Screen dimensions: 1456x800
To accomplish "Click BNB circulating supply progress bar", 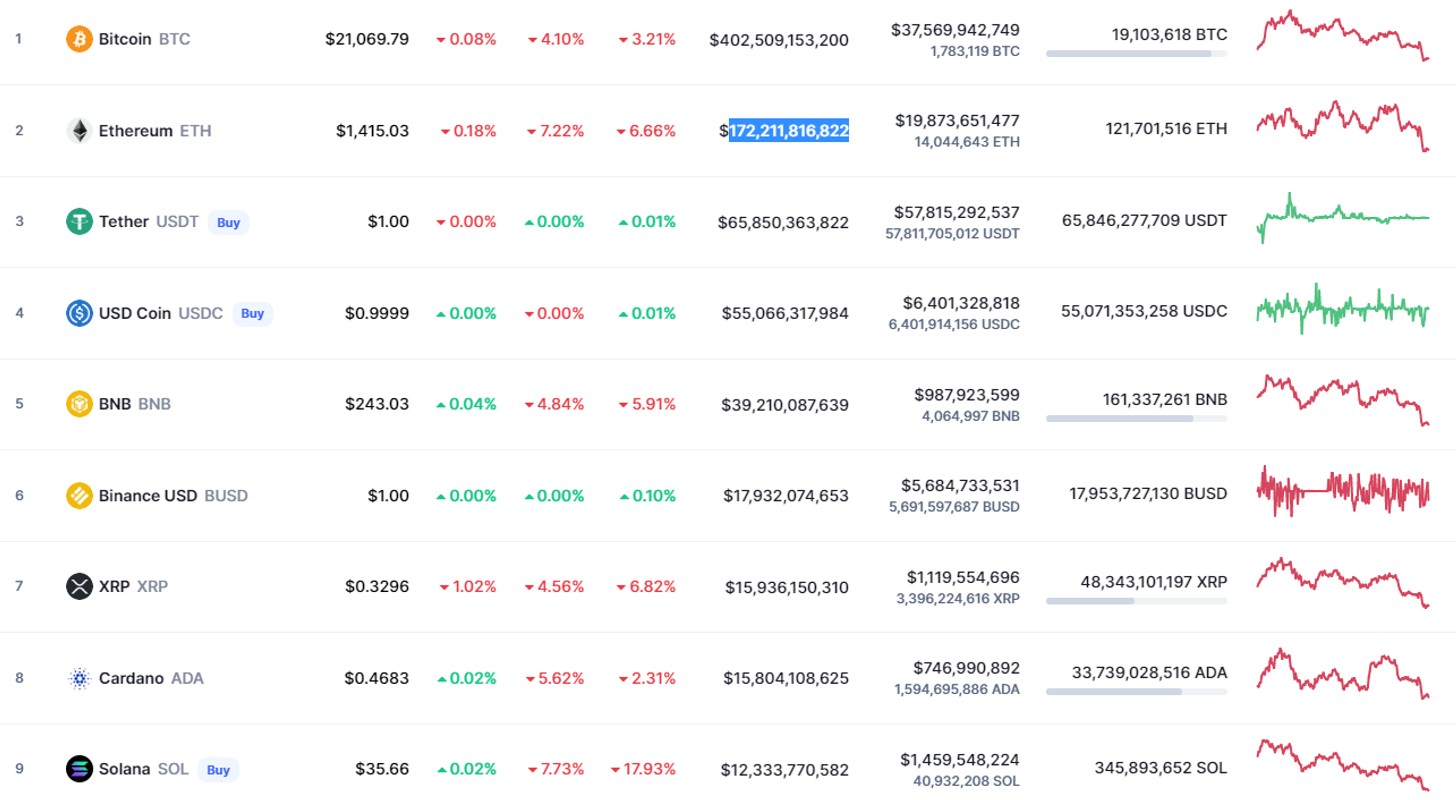I will point(1136,418).
